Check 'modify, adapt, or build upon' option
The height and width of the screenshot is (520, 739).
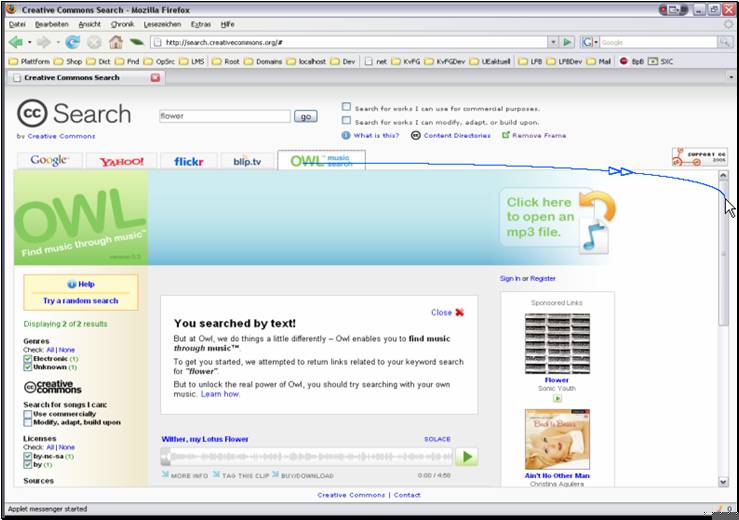pyautogui.click(x=346, y=121)
